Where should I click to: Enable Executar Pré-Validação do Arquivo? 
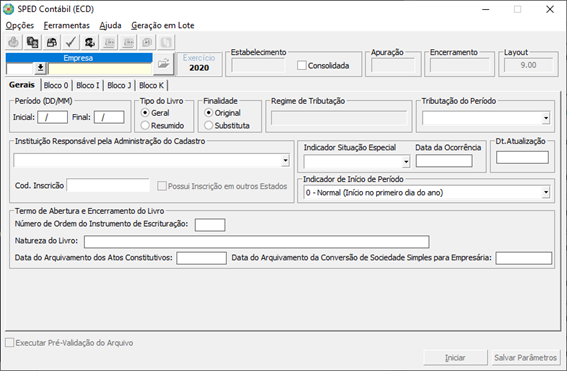pos(9,342)
